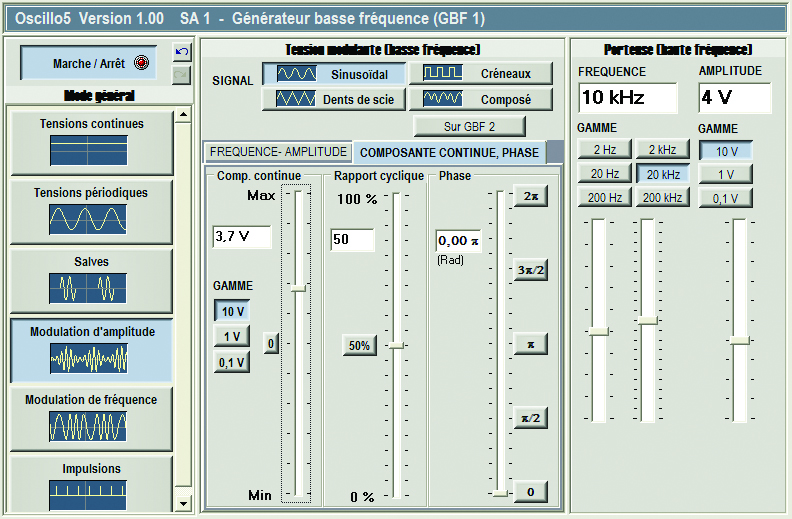The image size is (792, 519).
Task: Select Impulsions mode
Action: click(x=91, y=486)
